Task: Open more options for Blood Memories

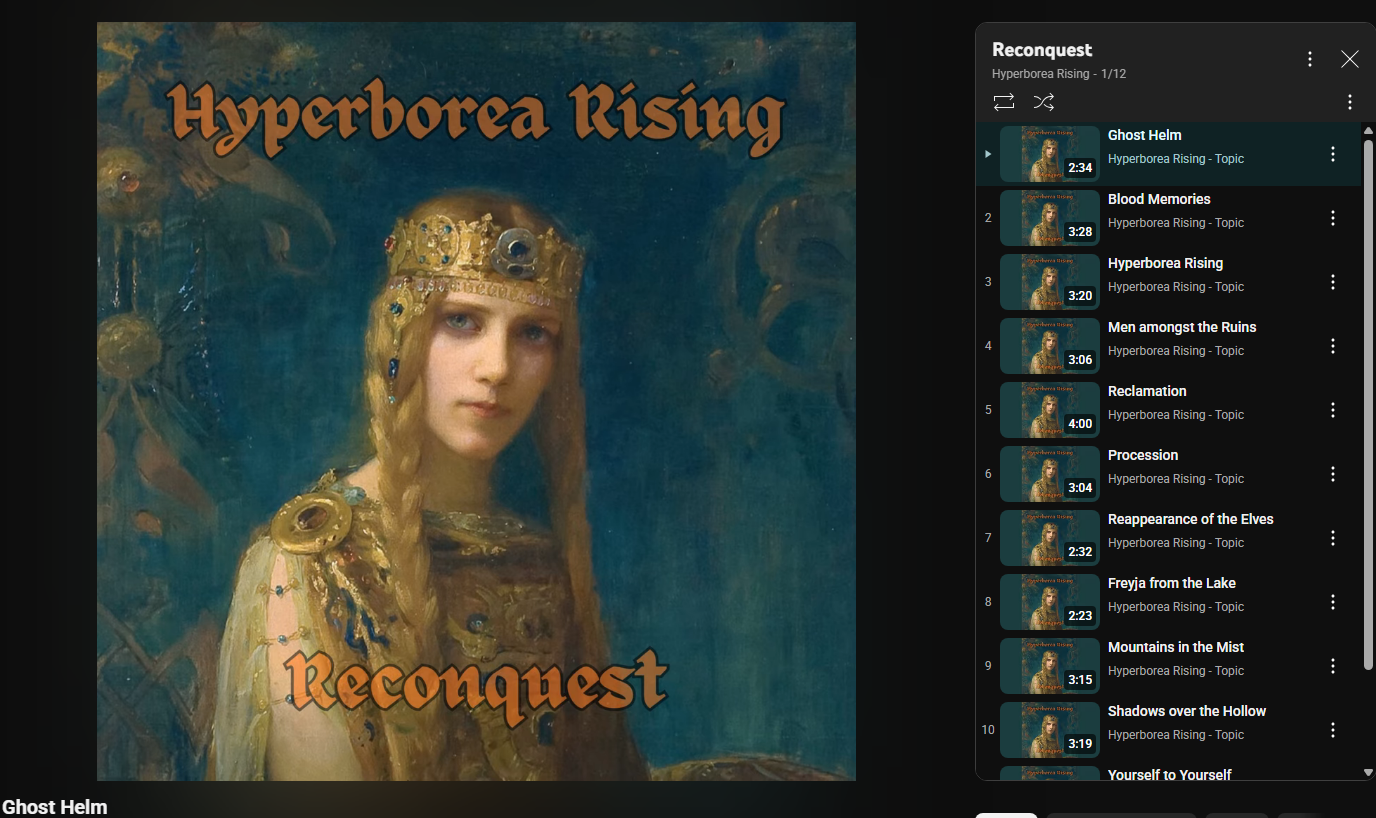Action: click(x=1333, y=218)
